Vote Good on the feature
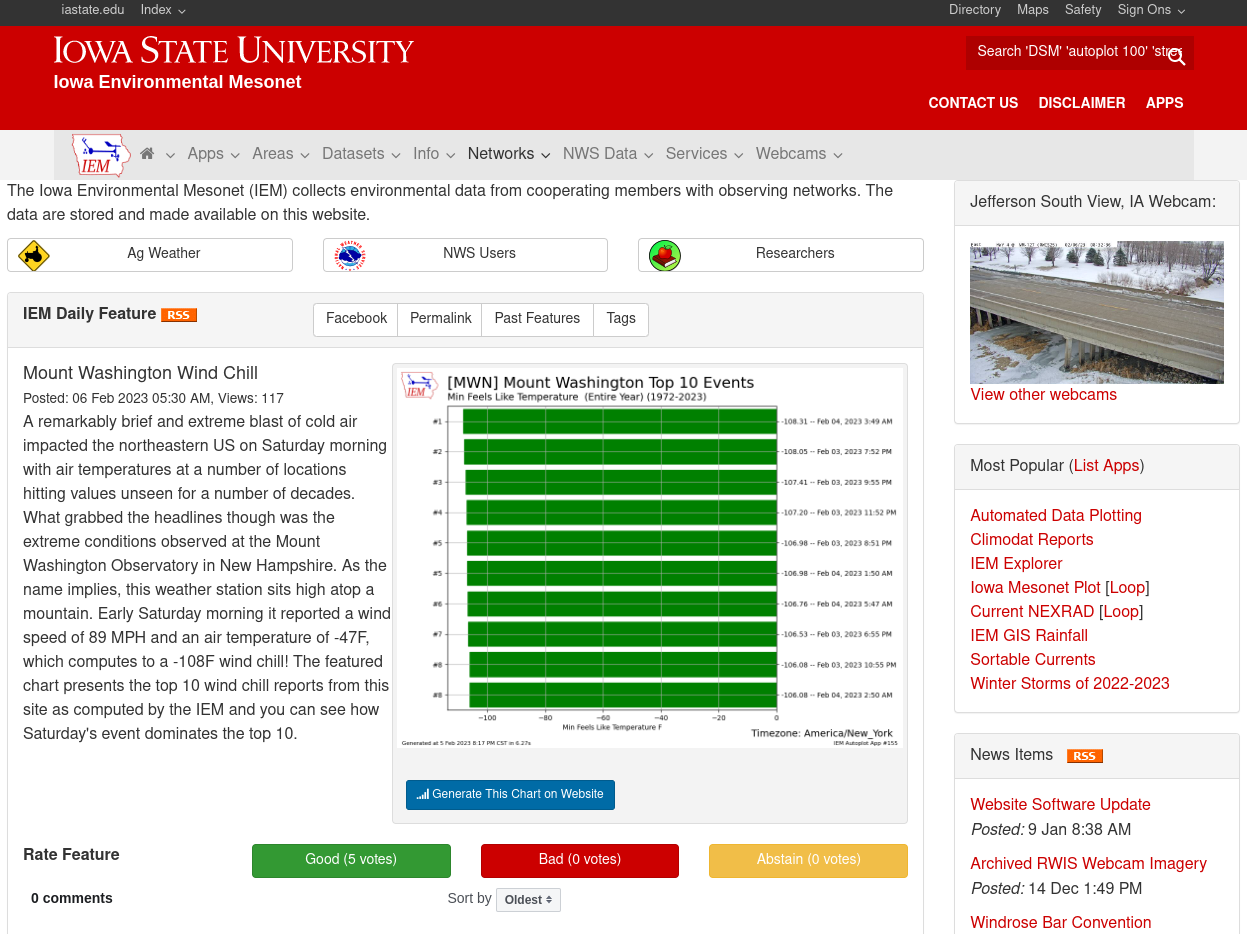 click(351, 861)
